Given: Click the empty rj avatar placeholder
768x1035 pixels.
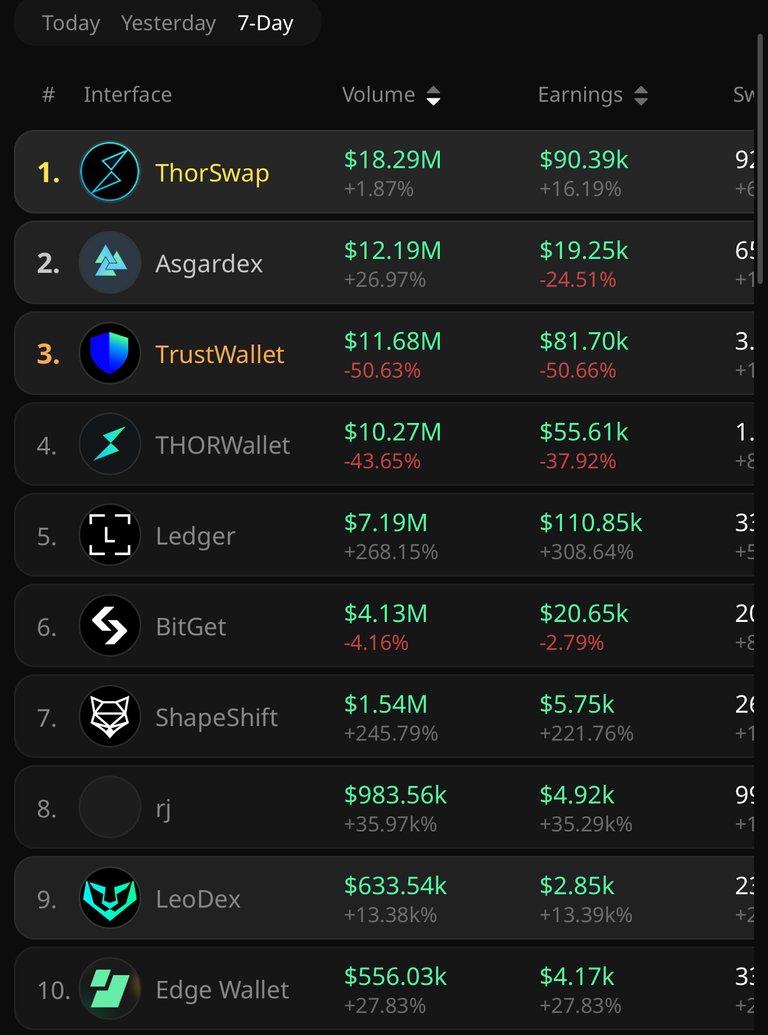Looking at the screenshot, I should point(110,807).
